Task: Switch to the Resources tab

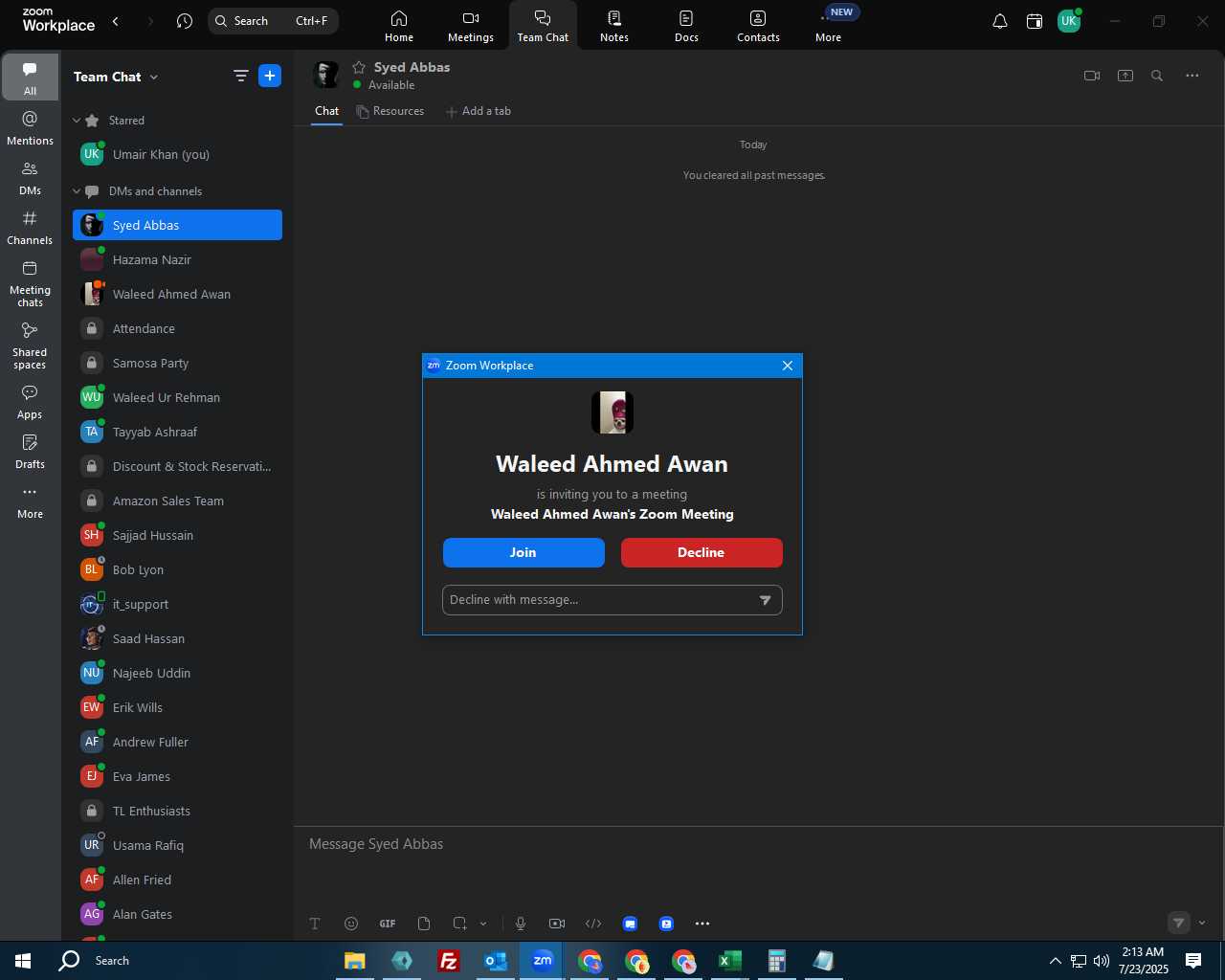Action: (x=390, y=111)
